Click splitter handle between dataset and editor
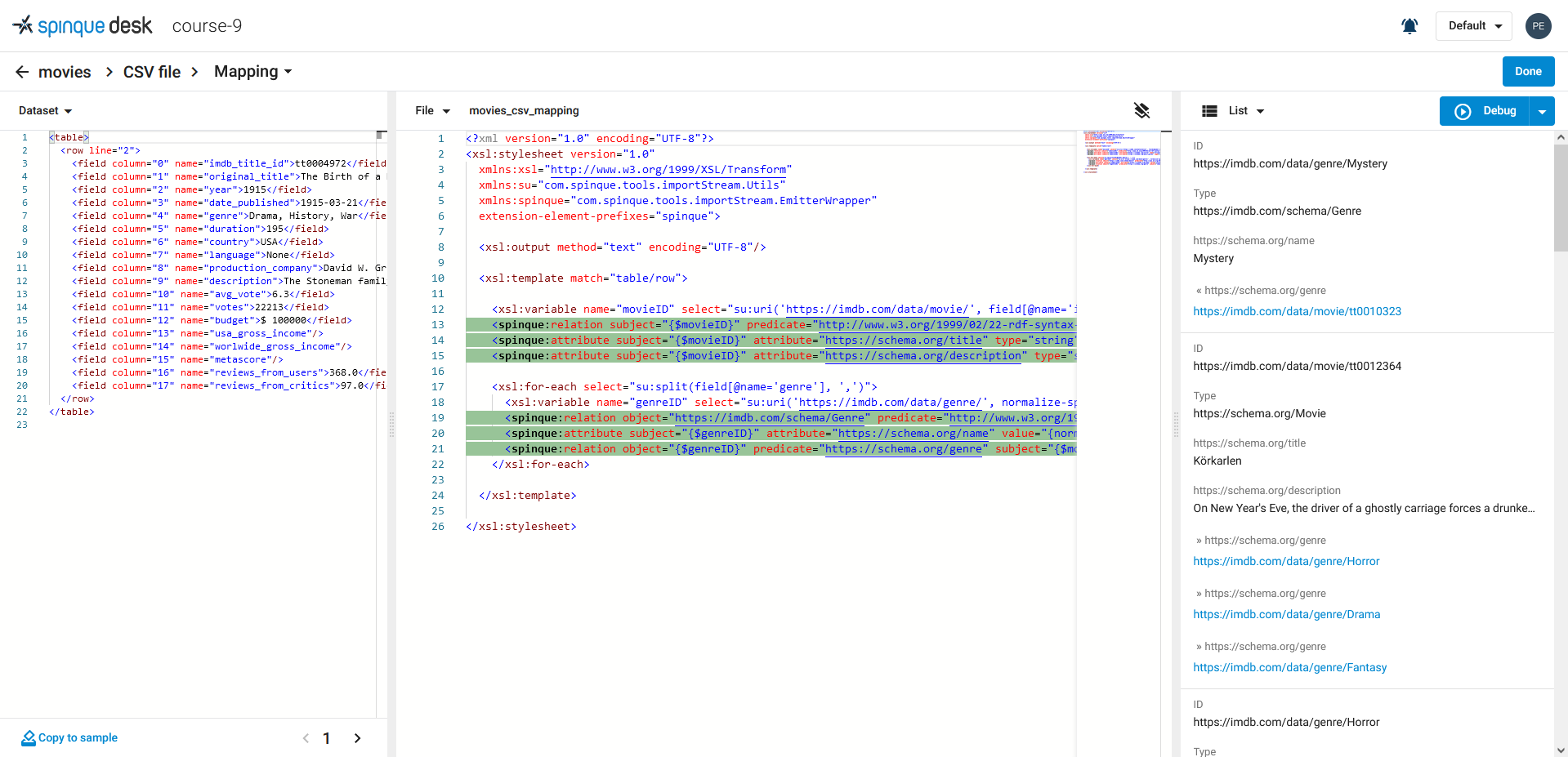1568x757 pixels. 391,425
